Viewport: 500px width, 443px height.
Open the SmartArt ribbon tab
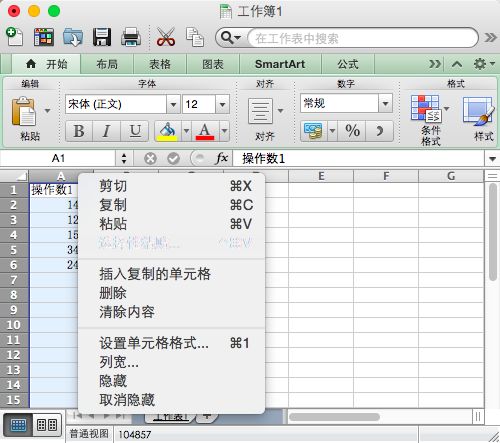(x=280, y=64)
